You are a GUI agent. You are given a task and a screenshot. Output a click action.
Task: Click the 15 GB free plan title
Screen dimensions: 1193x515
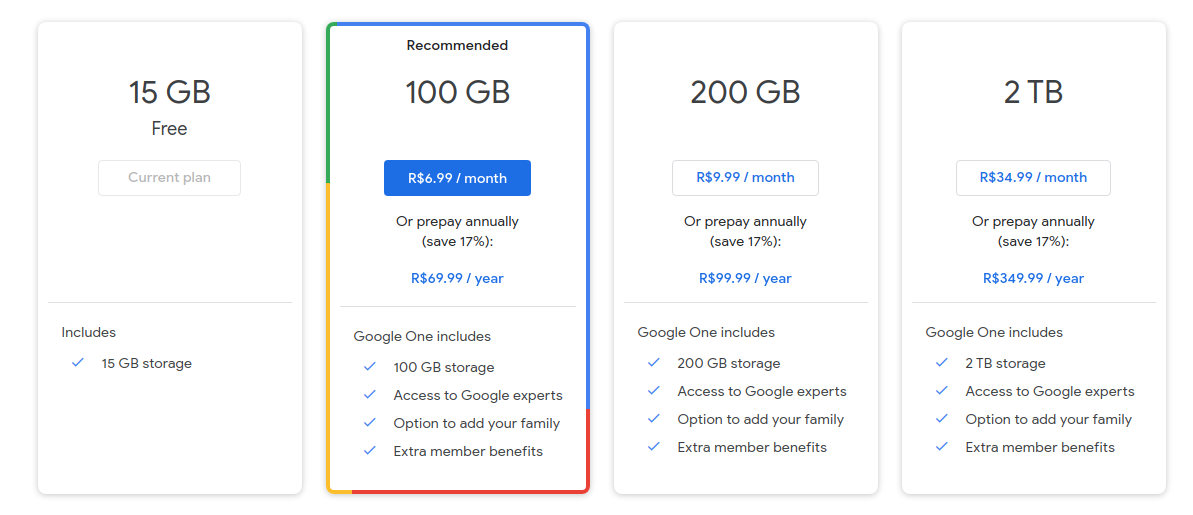coord(169,93)
